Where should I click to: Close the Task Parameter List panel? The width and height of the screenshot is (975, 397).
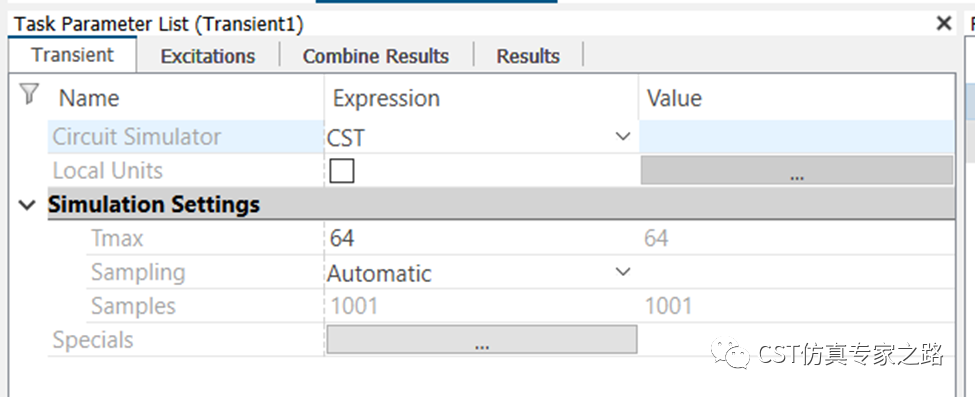943,24
